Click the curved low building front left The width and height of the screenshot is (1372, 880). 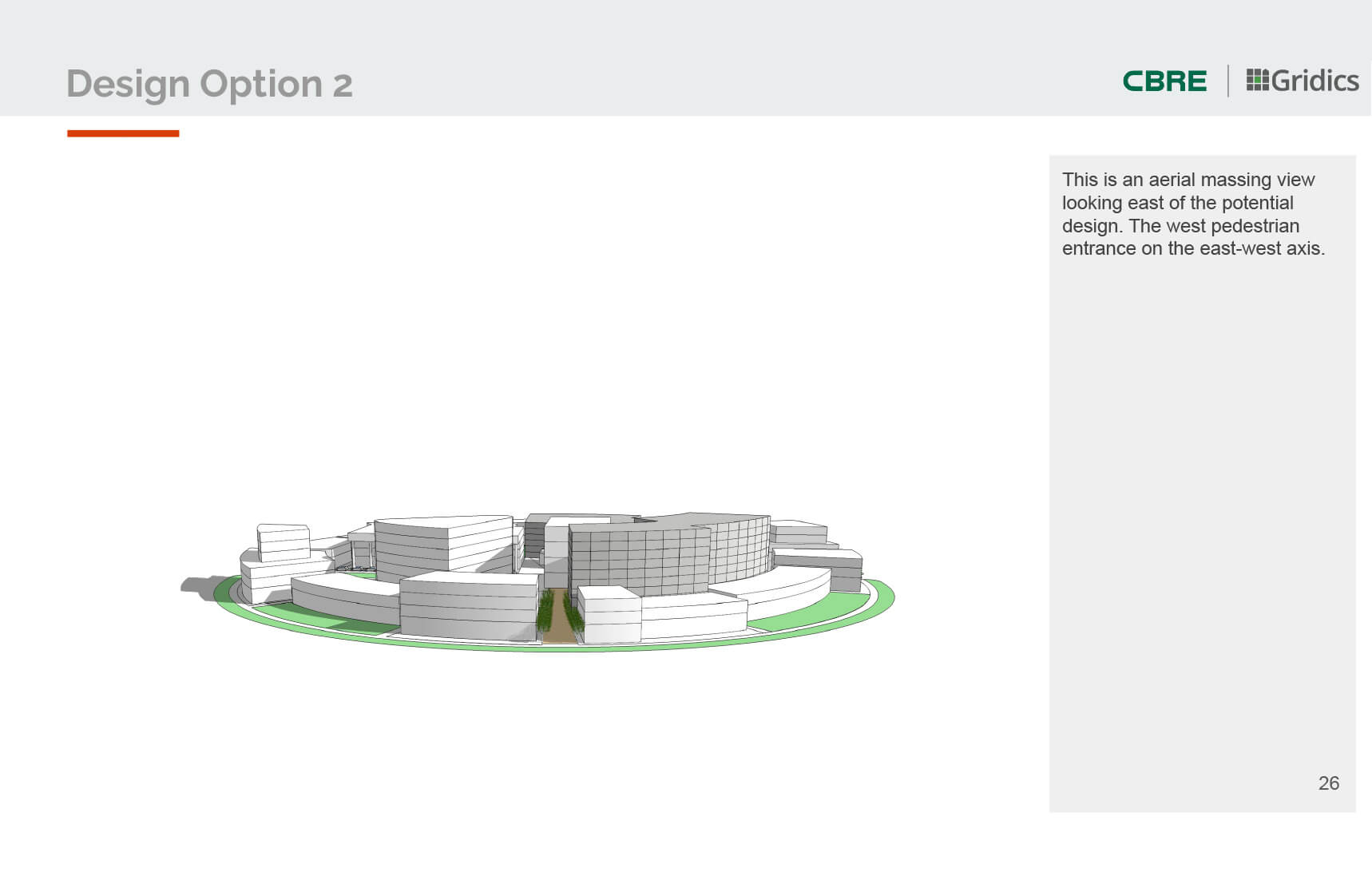pos(343,599)
